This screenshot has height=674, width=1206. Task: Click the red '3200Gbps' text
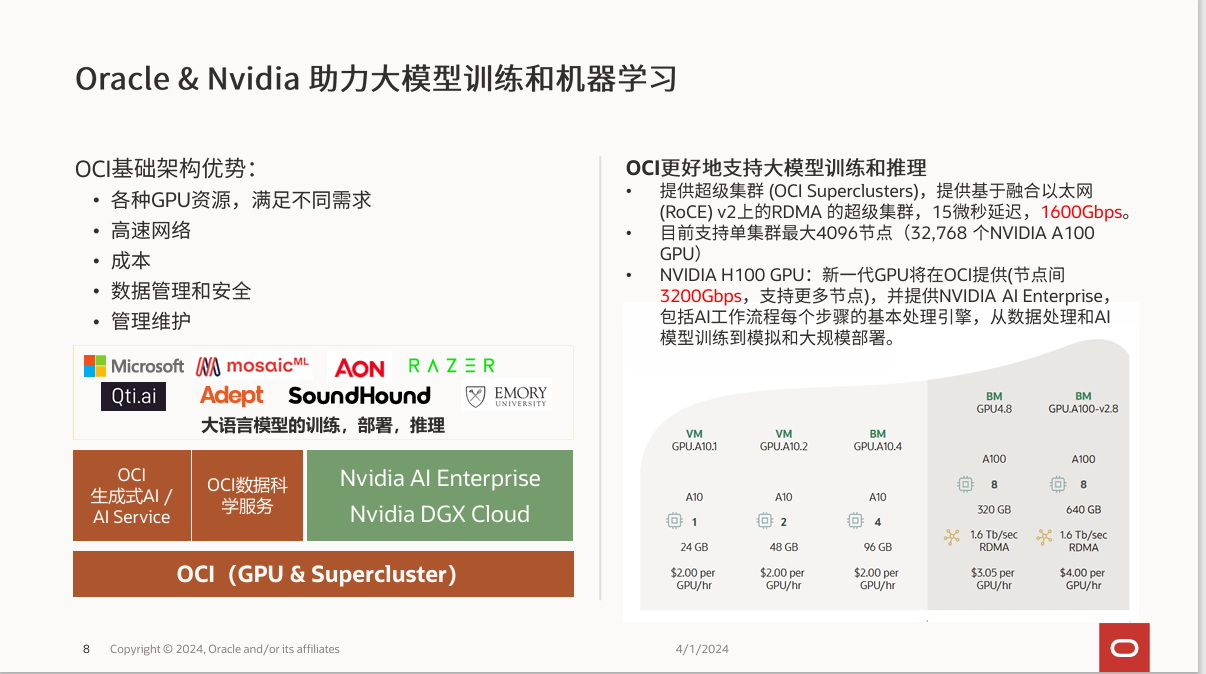point(701,296)
